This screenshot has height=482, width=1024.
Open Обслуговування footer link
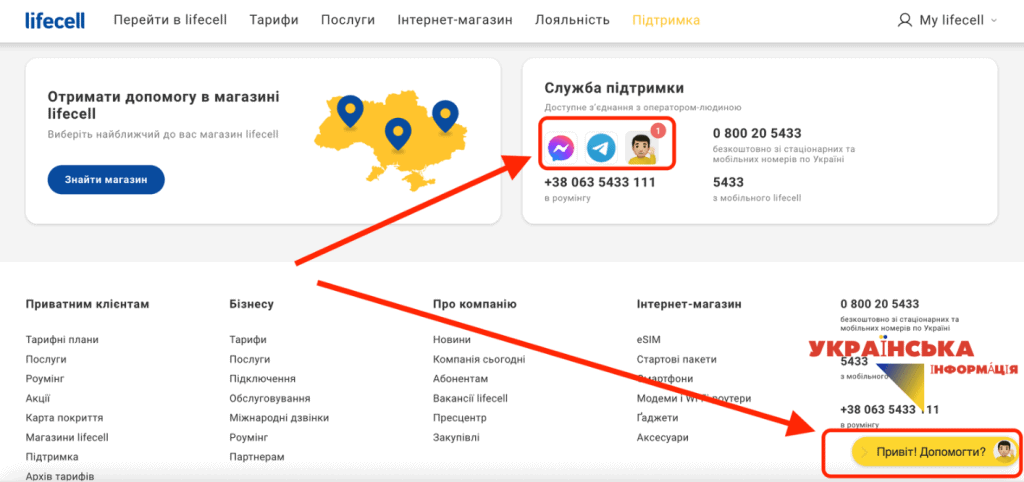point(270,398)
